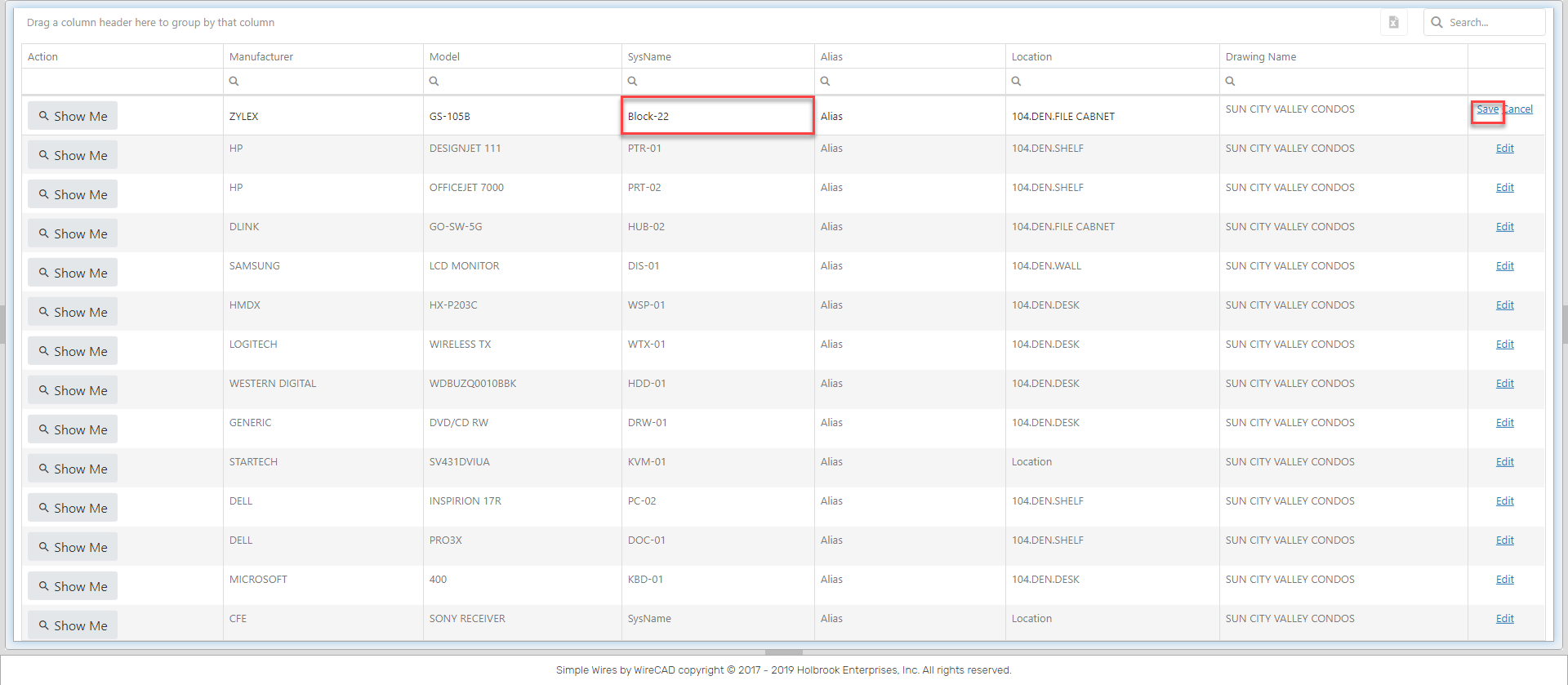Save the ZYLEX row edits
The width and height of the screenshot is (1568, 685).
pos(1487,109)
